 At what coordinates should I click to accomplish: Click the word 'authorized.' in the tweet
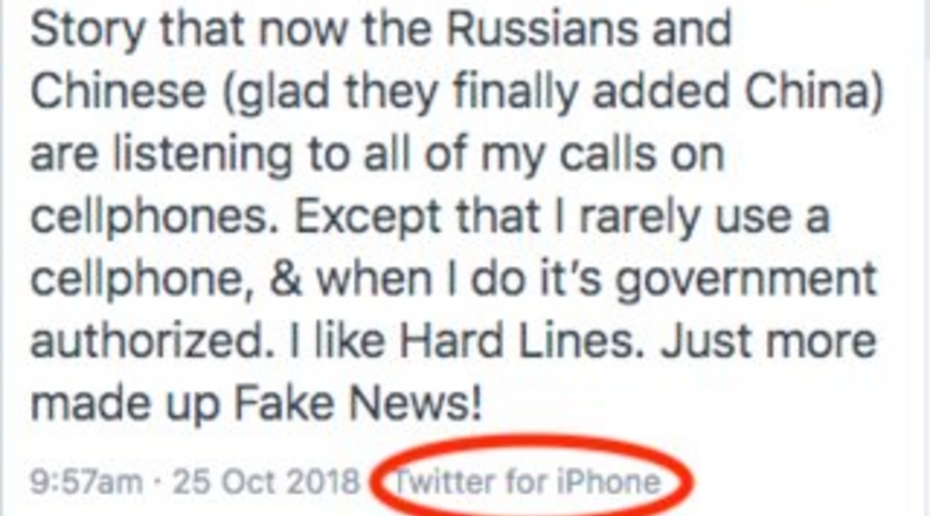coord(152,341)
